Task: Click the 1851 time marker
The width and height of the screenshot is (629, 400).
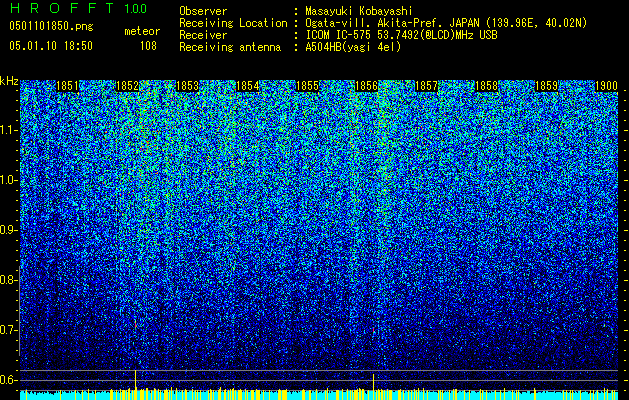Action: click(67, 86)
